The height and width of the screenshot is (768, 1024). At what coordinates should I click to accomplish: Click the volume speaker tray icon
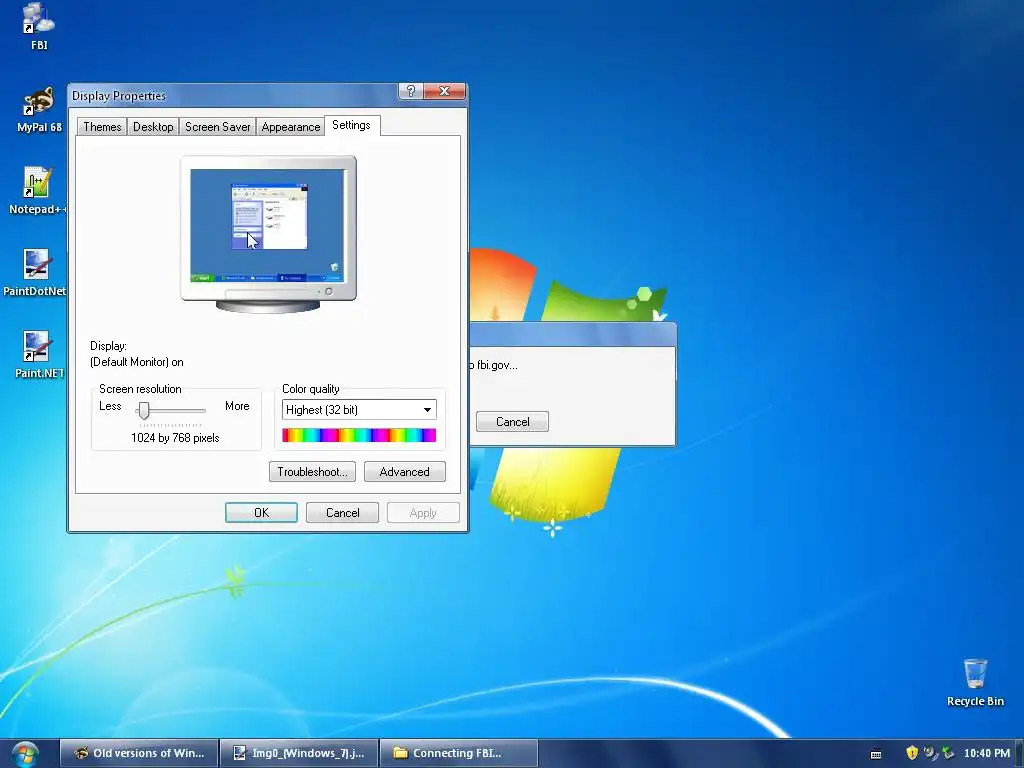tap(930, 753)
